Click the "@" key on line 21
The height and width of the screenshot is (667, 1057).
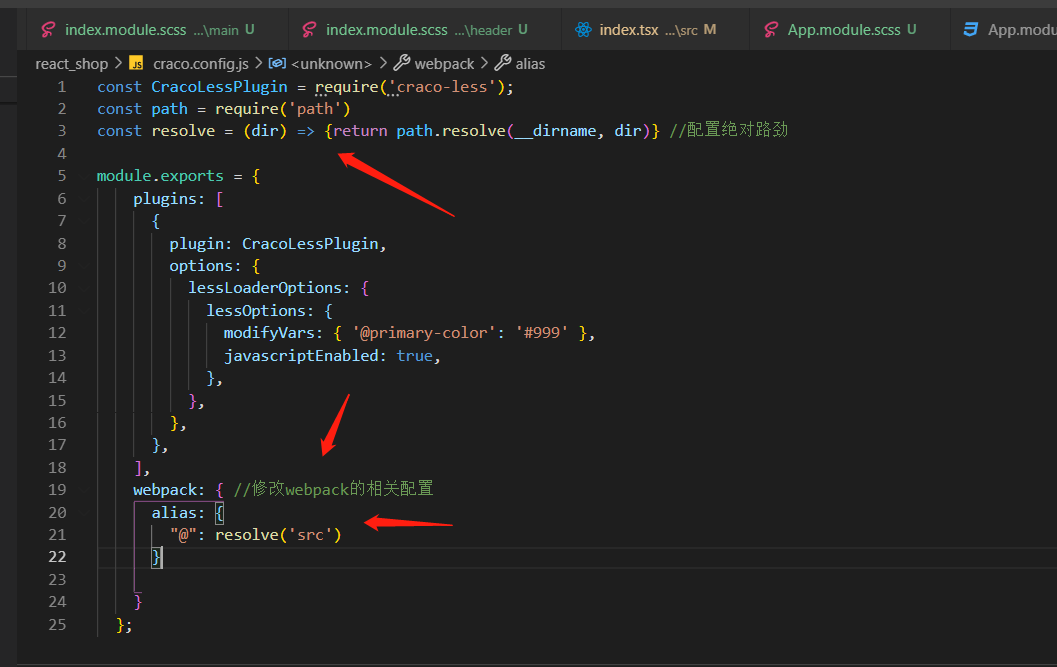coord(183,535)
